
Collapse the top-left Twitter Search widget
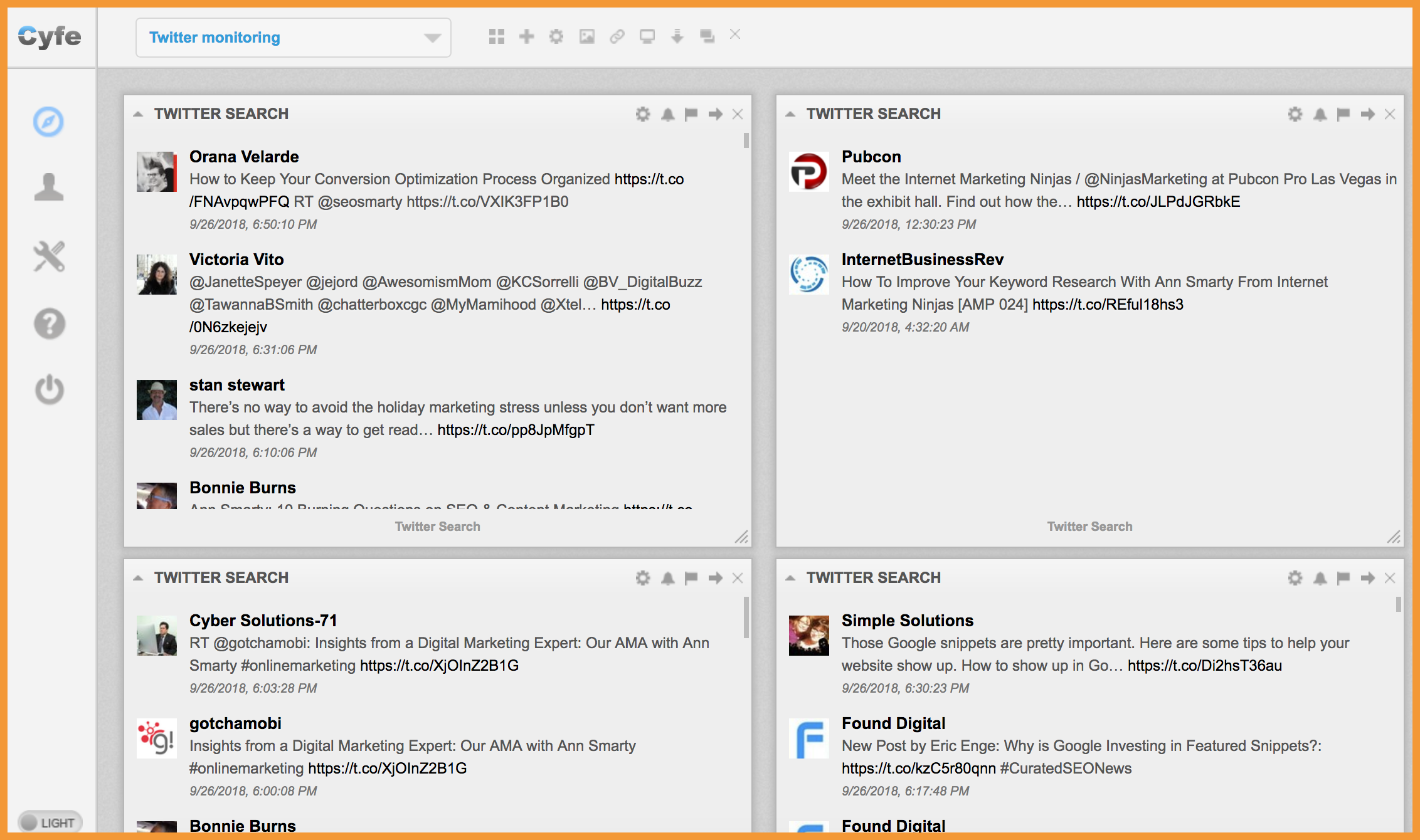pyautogui.click(x=139, y=115)
